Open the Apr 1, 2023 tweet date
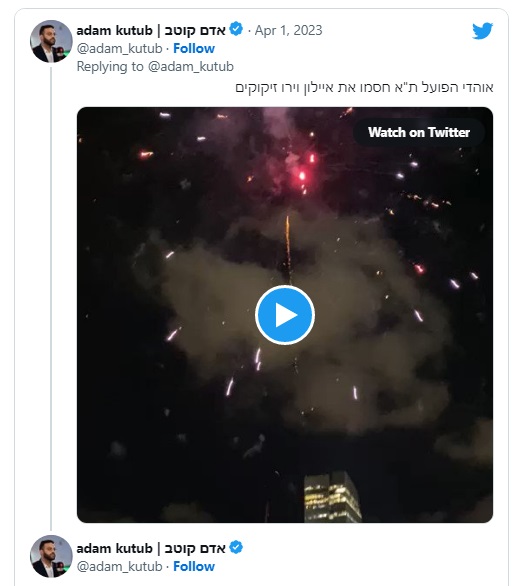This screenshot has height=586, width=518. tap(288, 30)
